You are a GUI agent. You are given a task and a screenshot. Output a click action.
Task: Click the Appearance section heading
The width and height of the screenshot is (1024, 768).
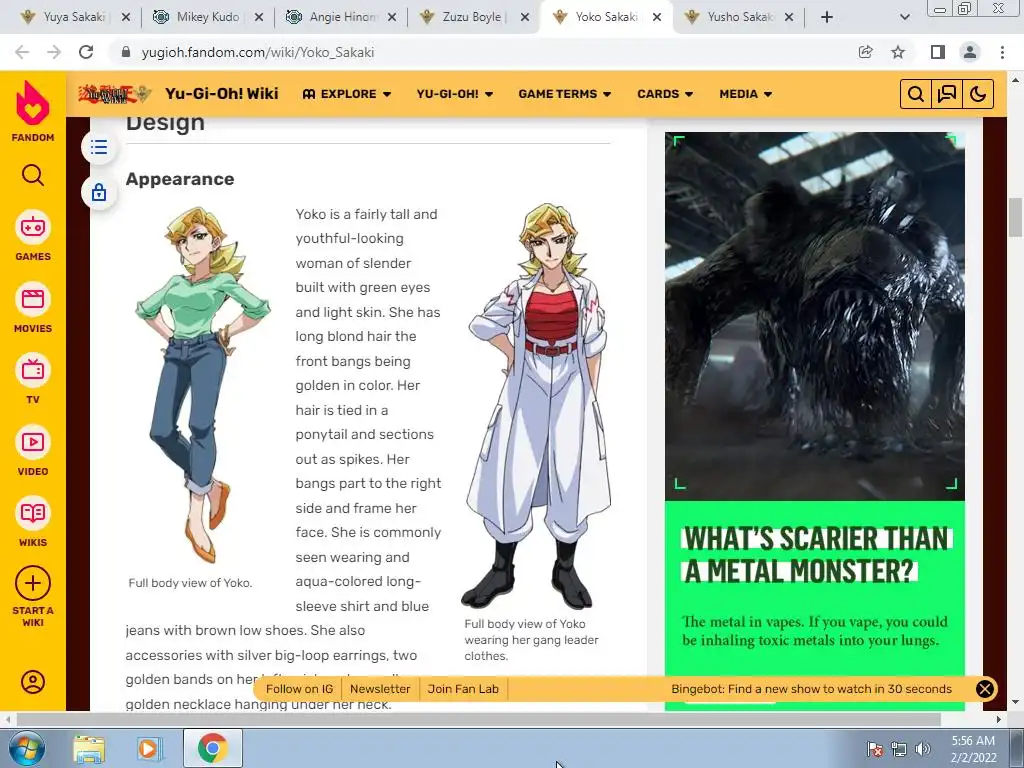[180, 179]
